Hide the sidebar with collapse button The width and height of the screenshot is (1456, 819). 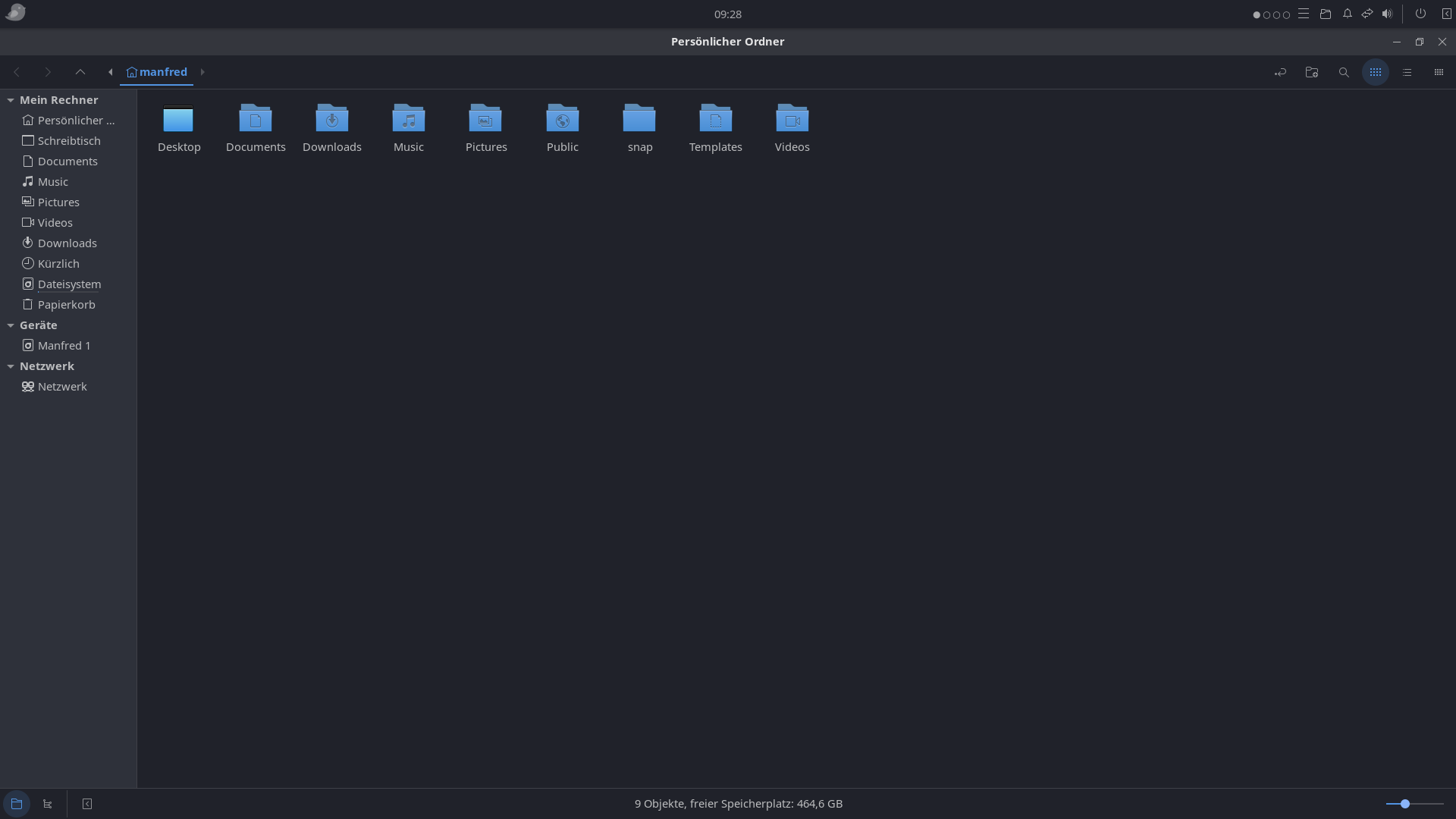coord(87,804)
